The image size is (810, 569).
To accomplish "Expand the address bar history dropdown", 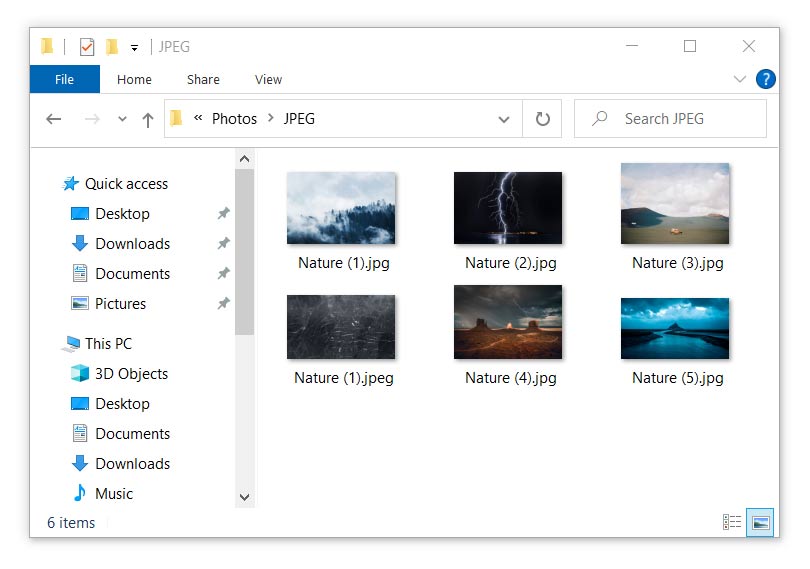I will 504,119.
